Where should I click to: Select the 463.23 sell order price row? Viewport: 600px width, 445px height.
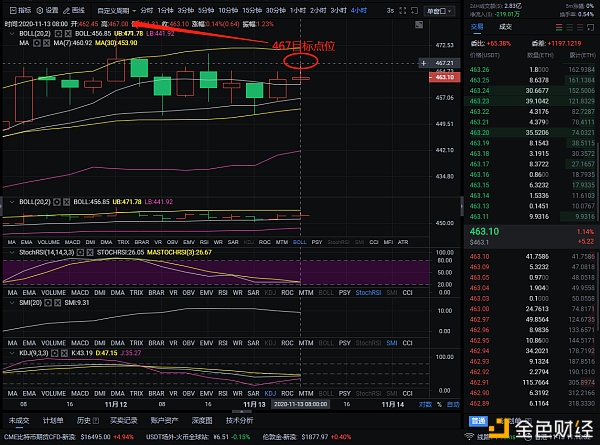[x=532, y=101]
